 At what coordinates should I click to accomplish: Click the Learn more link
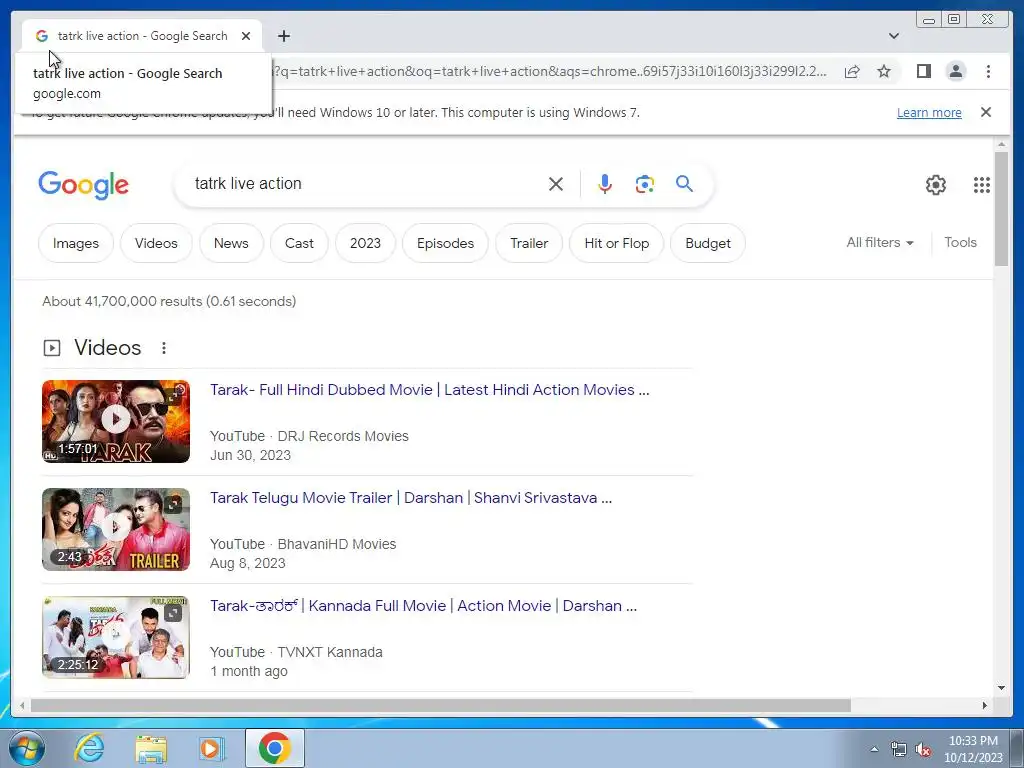[x=929, y=112]
